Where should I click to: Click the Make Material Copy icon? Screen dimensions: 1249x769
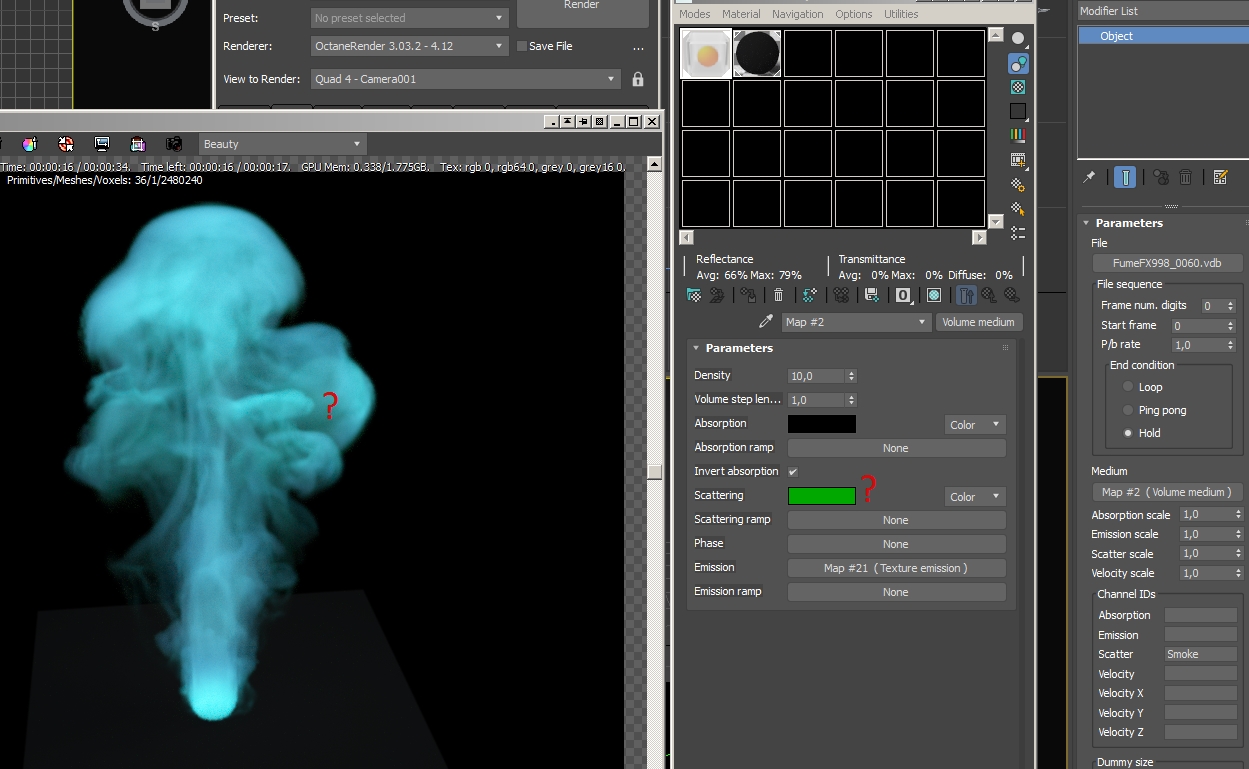(810, 295)
